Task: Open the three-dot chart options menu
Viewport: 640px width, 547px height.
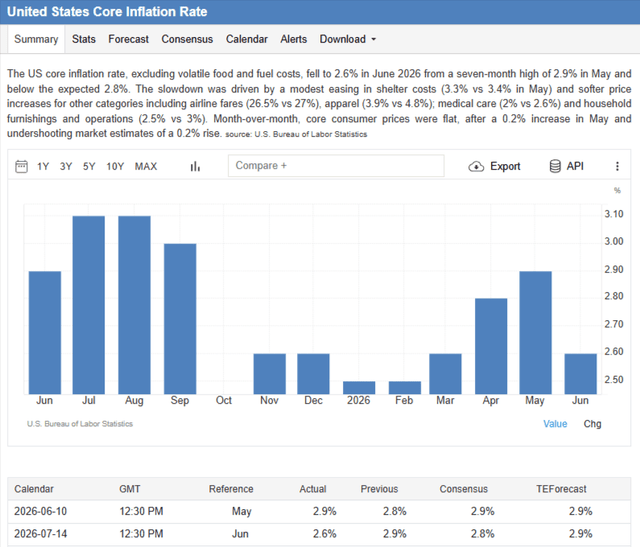Action: [x=617, y=166]
